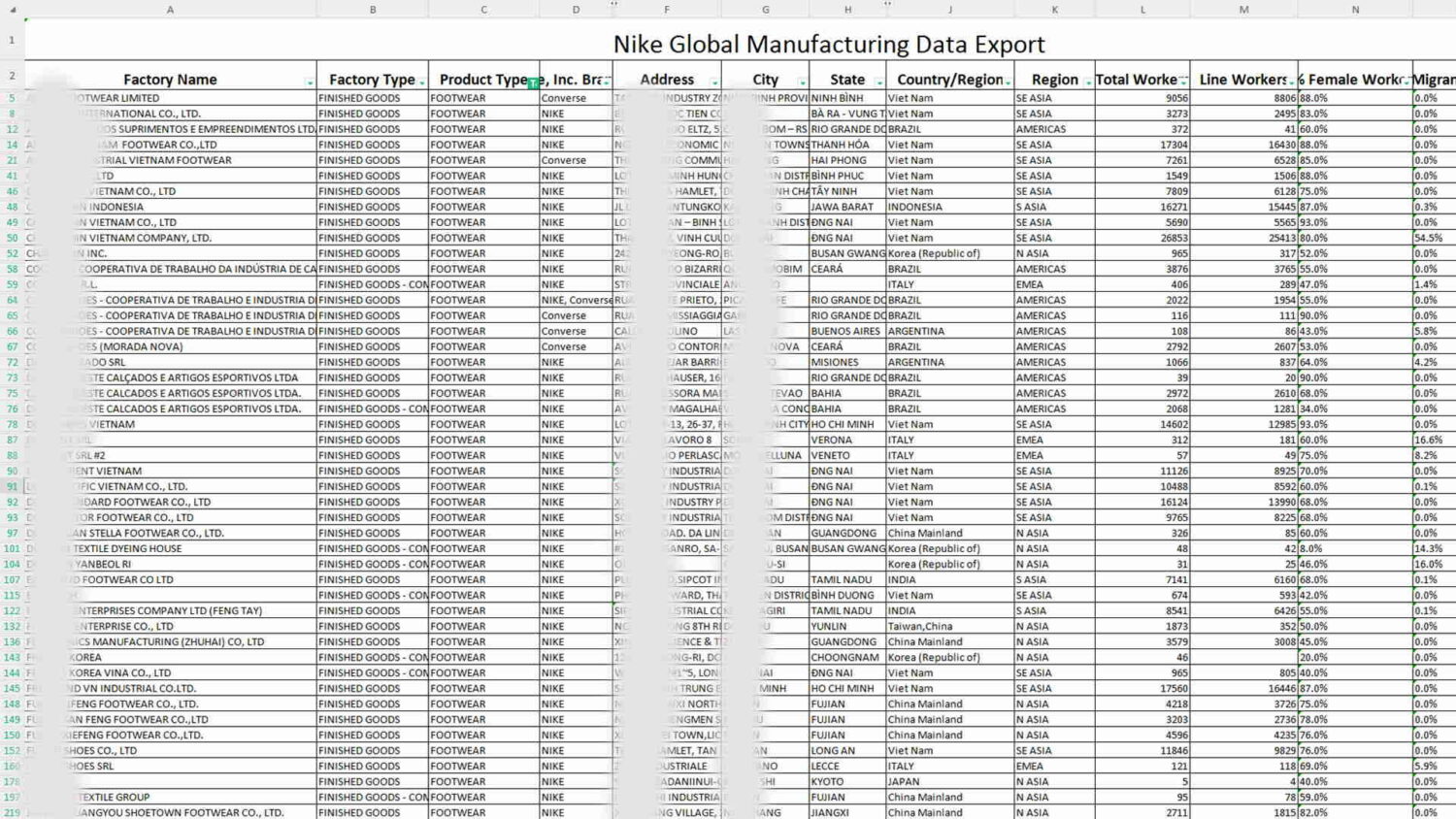This screenshot has height=819, width=1456.
Task: Select row 219 header
Action: click(x=13, y=812)
